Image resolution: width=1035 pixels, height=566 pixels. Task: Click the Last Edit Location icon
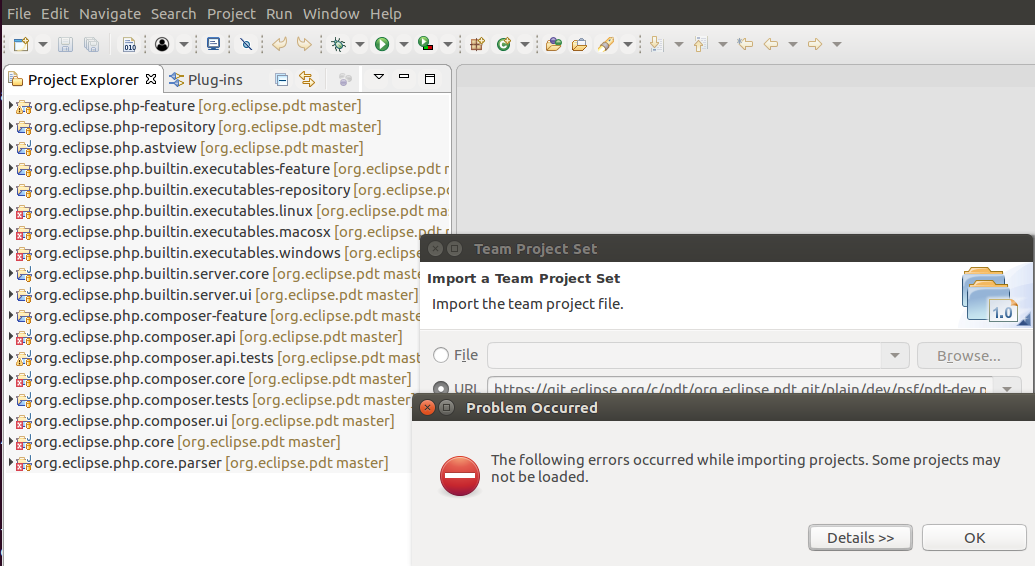pos(745,44)
